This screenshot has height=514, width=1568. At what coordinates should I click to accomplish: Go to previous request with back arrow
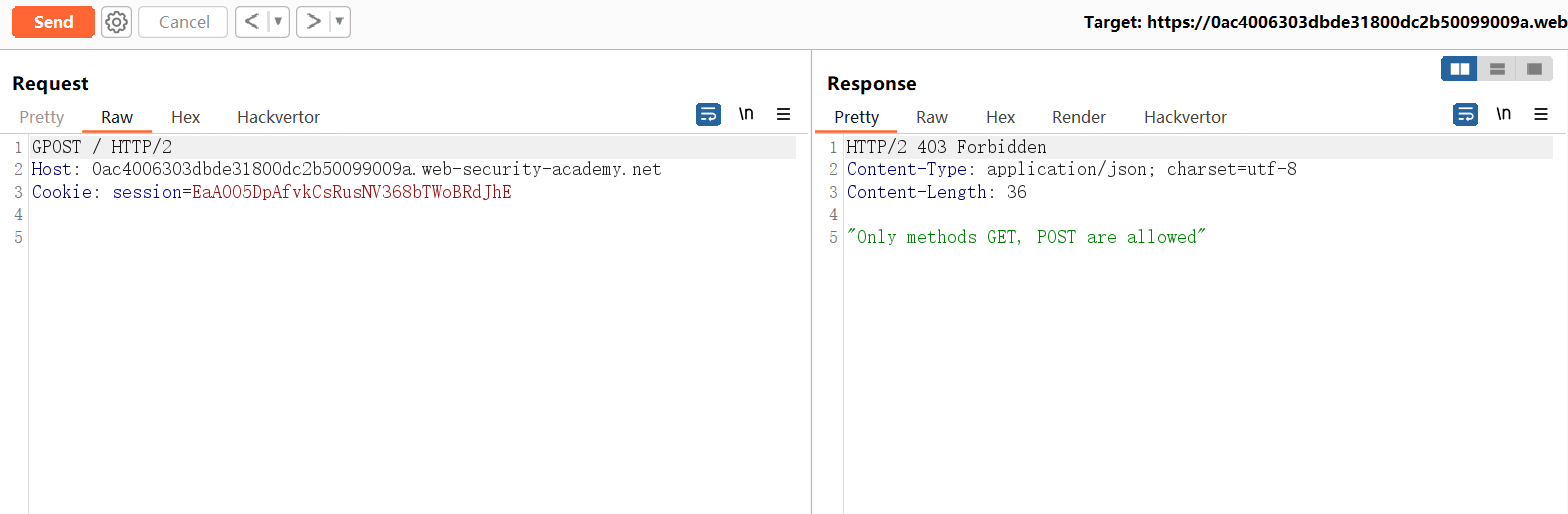tap(252, 22)
